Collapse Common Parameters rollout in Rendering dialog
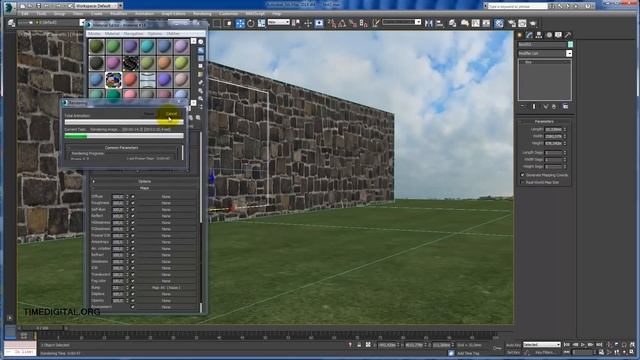Screen dimensions: 640x360 pyautogui.click(x=122, y=148)
